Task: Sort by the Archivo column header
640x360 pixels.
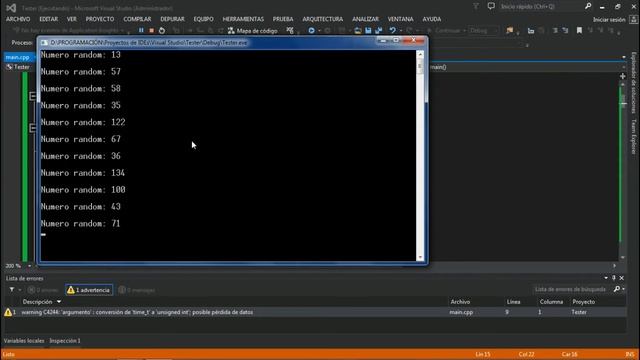Action: pos(460,302)
